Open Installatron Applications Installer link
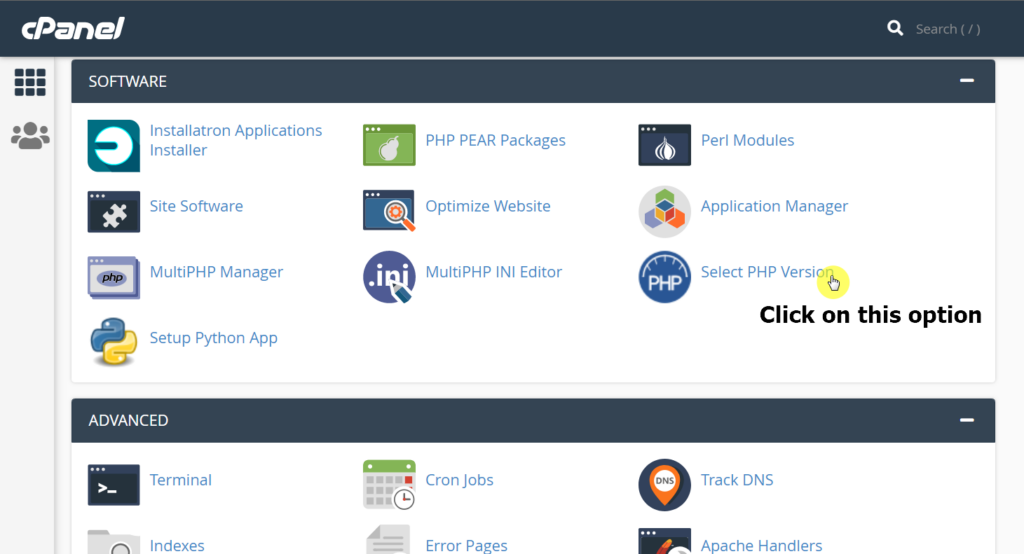 236,140
